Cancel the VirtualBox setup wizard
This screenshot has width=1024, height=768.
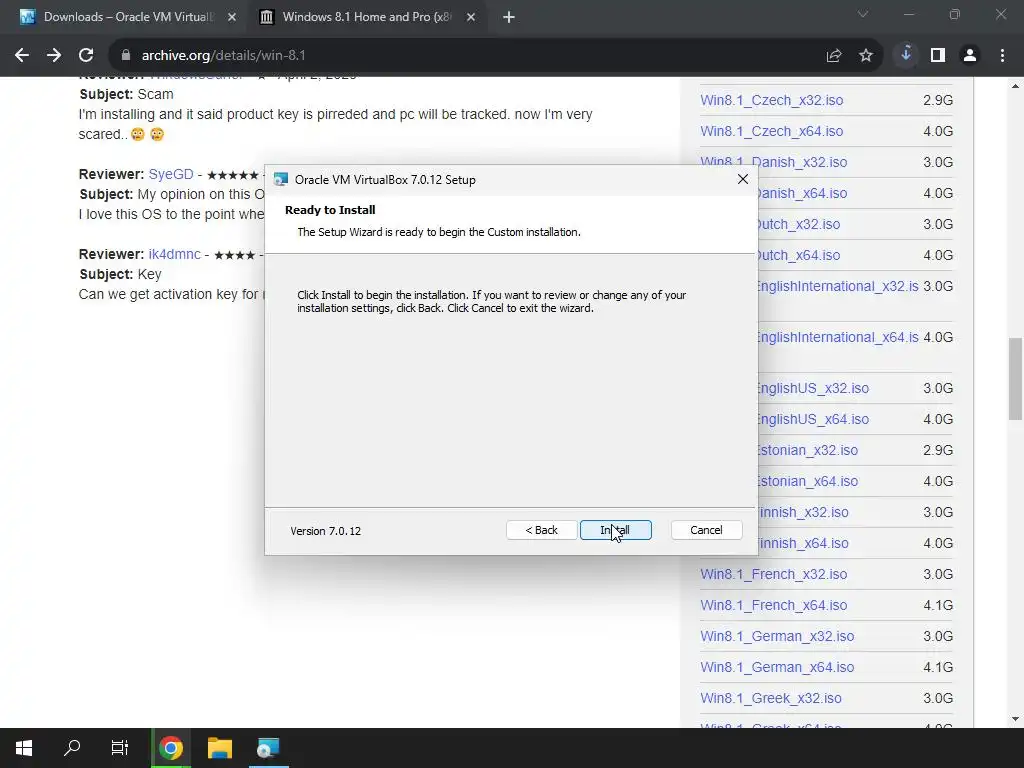(x=706, y=530)
